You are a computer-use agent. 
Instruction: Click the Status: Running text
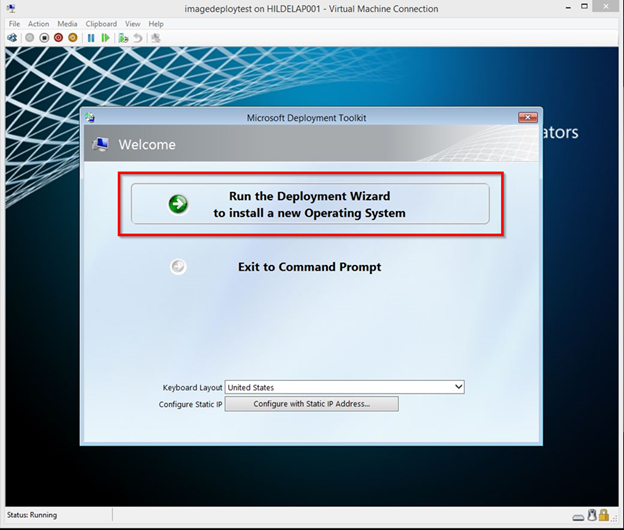[32, 515]
